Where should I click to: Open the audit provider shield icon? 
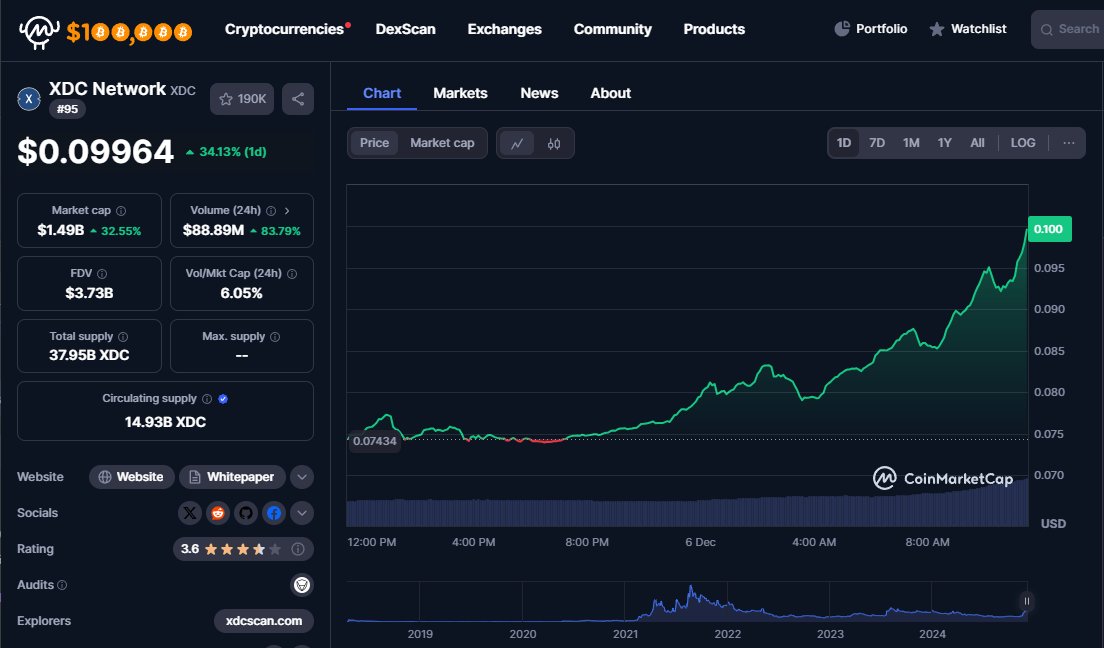pos(302,585)
